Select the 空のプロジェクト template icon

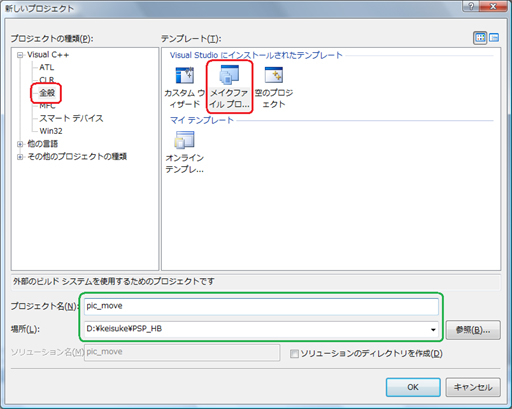point(274,75)
